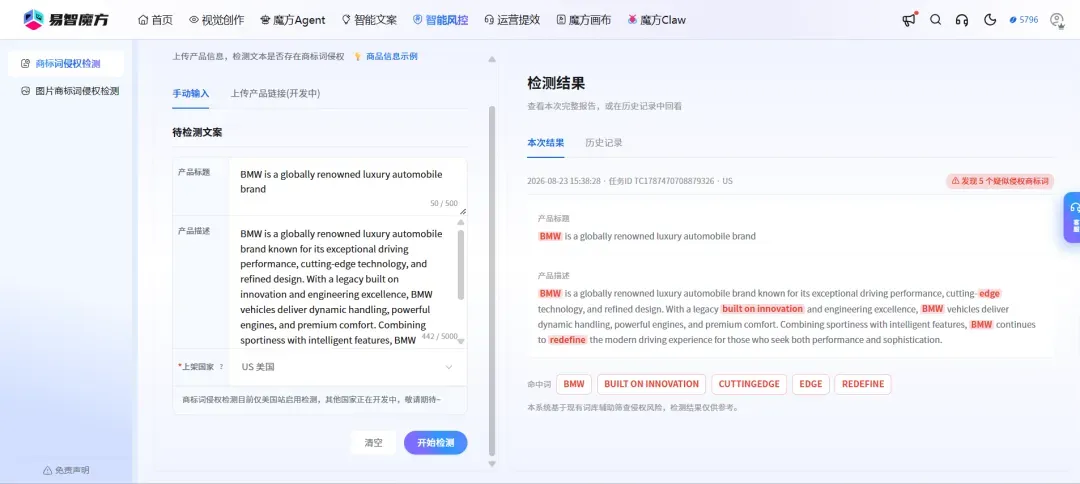Open 魔方Claw from the navigation bar

(x=656, y=20)
